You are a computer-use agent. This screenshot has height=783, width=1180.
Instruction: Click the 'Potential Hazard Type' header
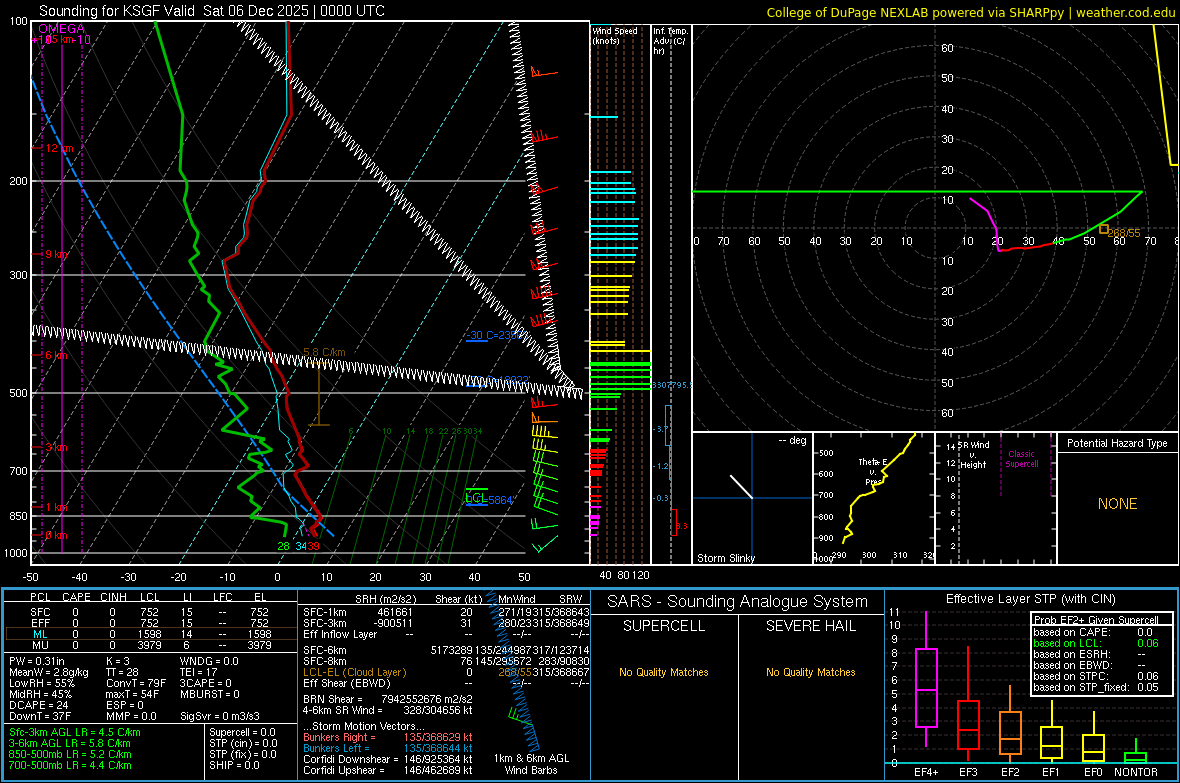coord(1117,443)
